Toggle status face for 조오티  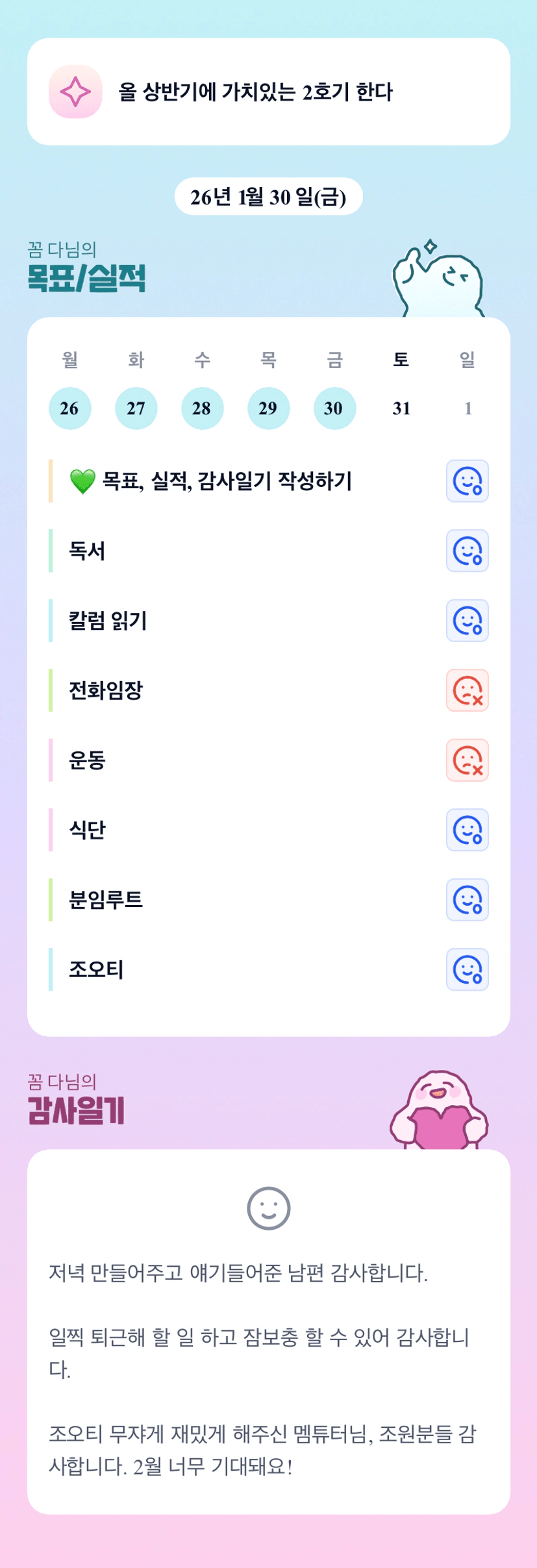coord(467,969)
